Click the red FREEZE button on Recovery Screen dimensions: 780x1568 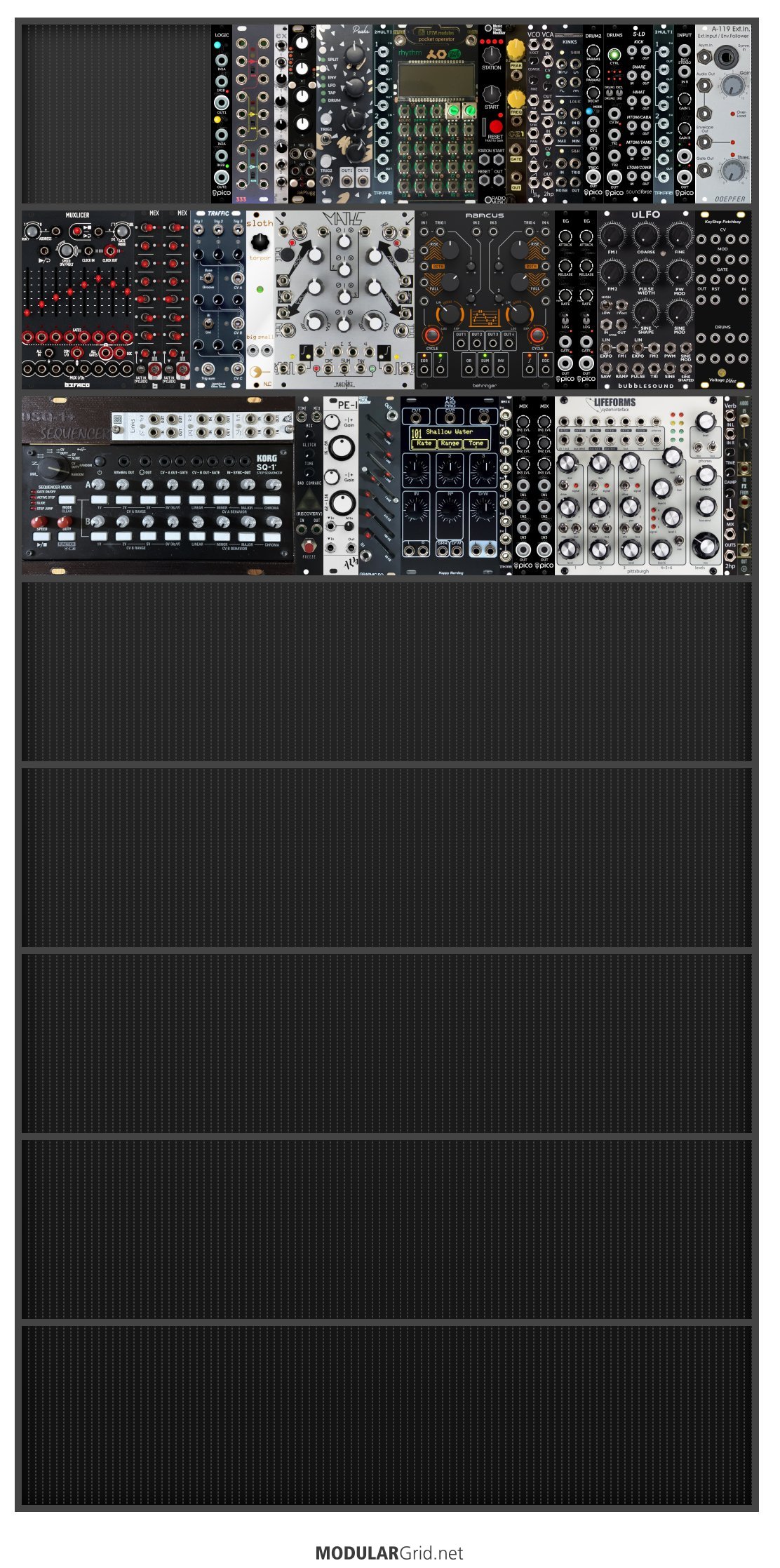coord(309,546)
